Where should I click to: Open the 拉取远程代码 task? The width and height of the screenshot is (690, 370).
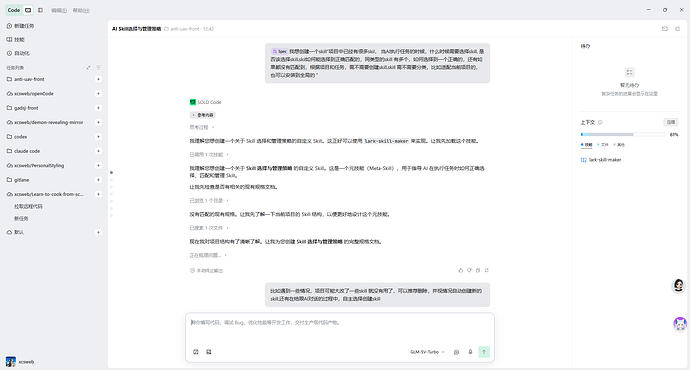point(28,206)
